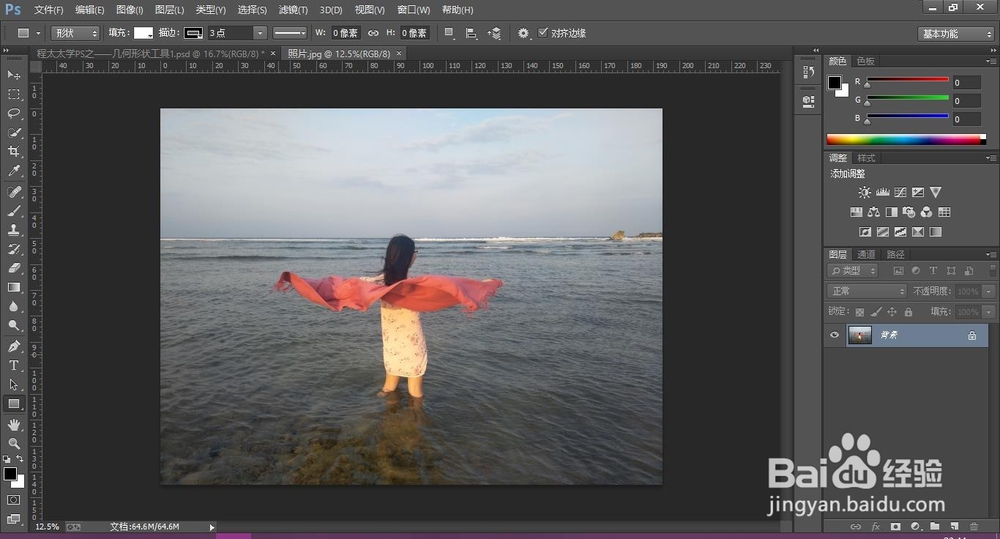Select the Horizontal Type tool

pos(13,365)
